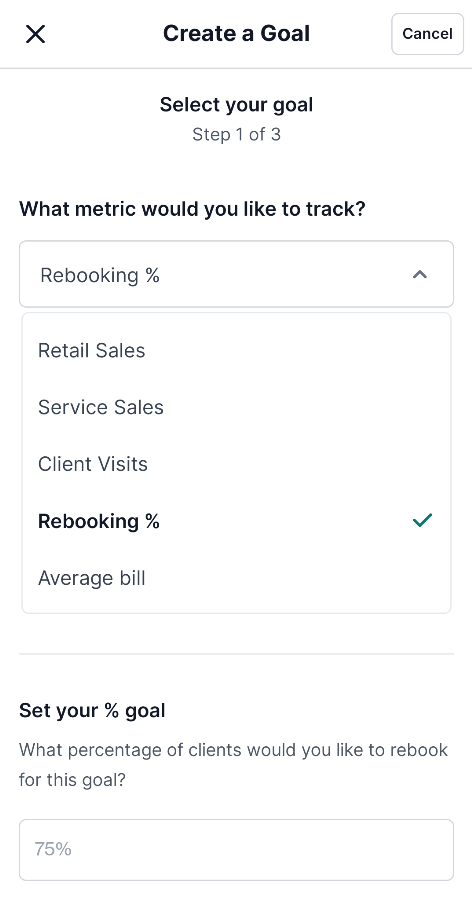472x916 pixels.
Task: Click the Rebooking % metric selector field
Action: tap(236, 274)
